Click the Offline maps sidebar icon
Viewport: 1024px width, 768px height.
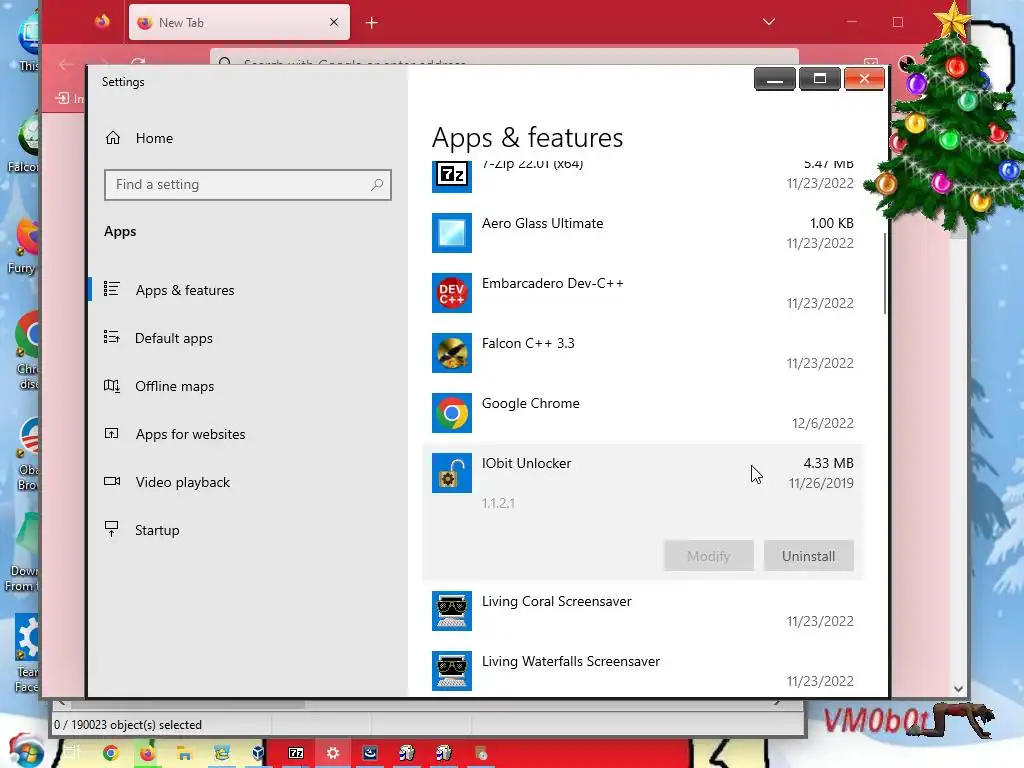pyautogui.click(x=112, y=385)
